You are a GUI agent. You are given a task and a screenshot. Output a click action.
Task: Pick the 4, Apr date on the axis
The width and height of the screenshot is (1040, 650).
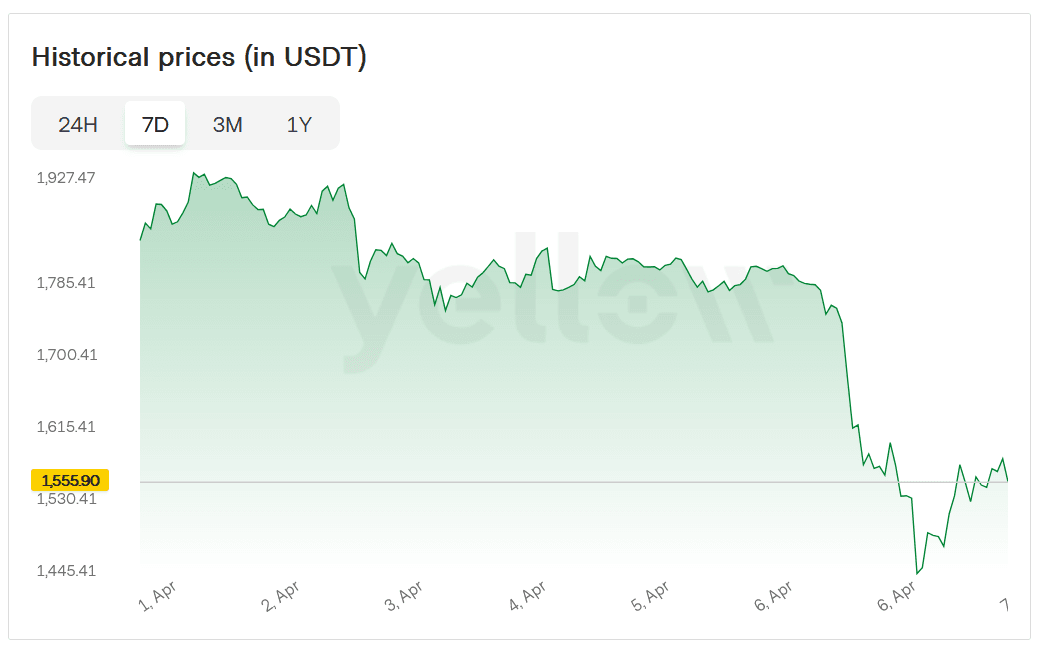tap(527, 597)
